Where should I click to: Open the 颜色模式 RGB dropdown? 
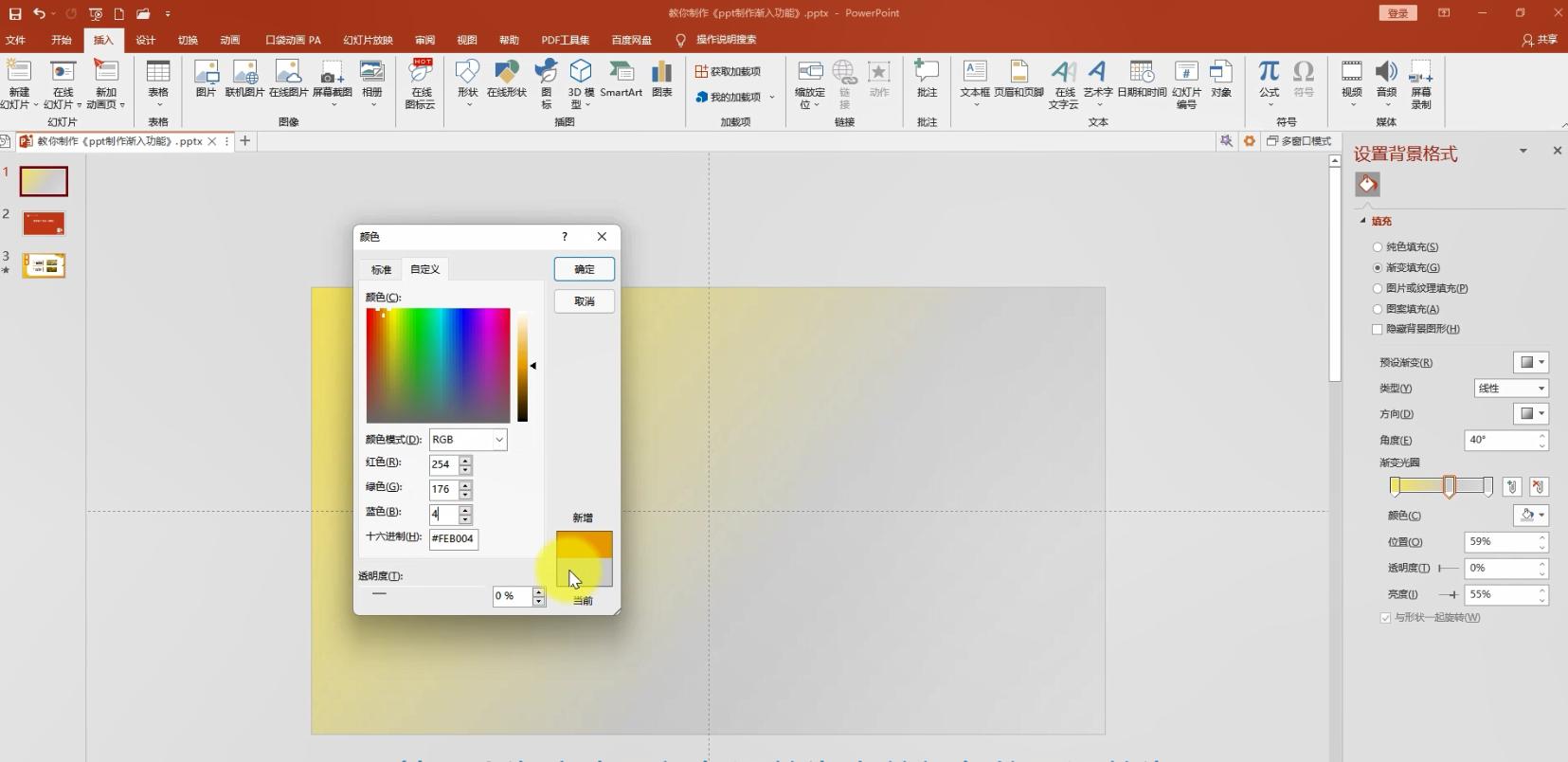[468, 440]
